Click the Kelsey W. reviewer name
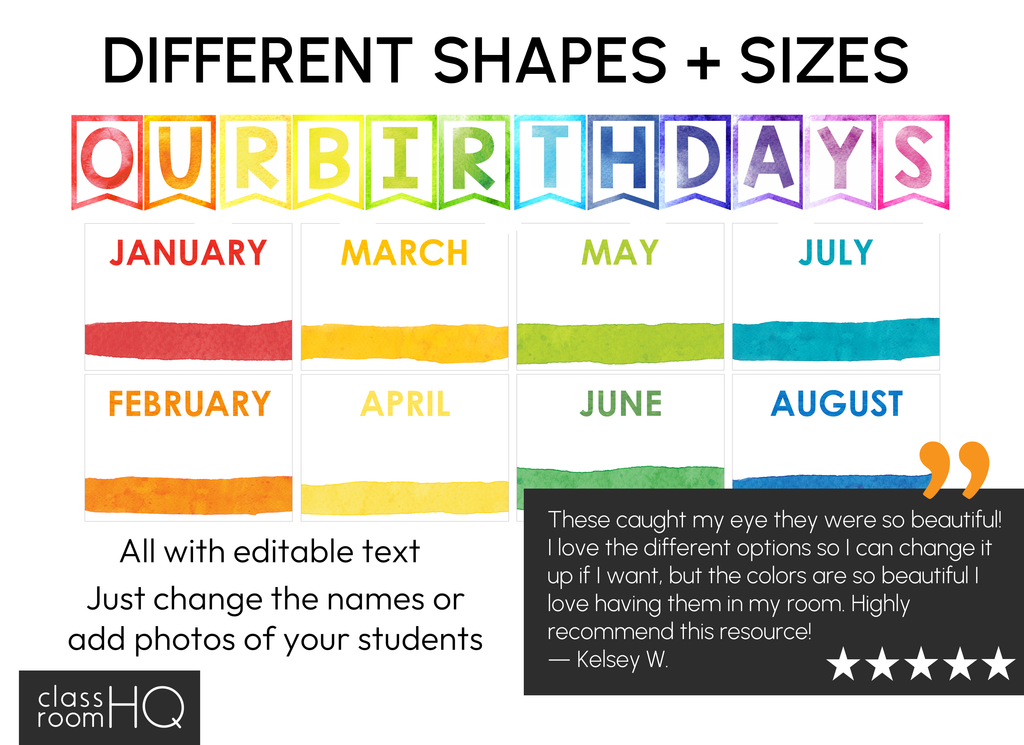 tap(609, 660)
